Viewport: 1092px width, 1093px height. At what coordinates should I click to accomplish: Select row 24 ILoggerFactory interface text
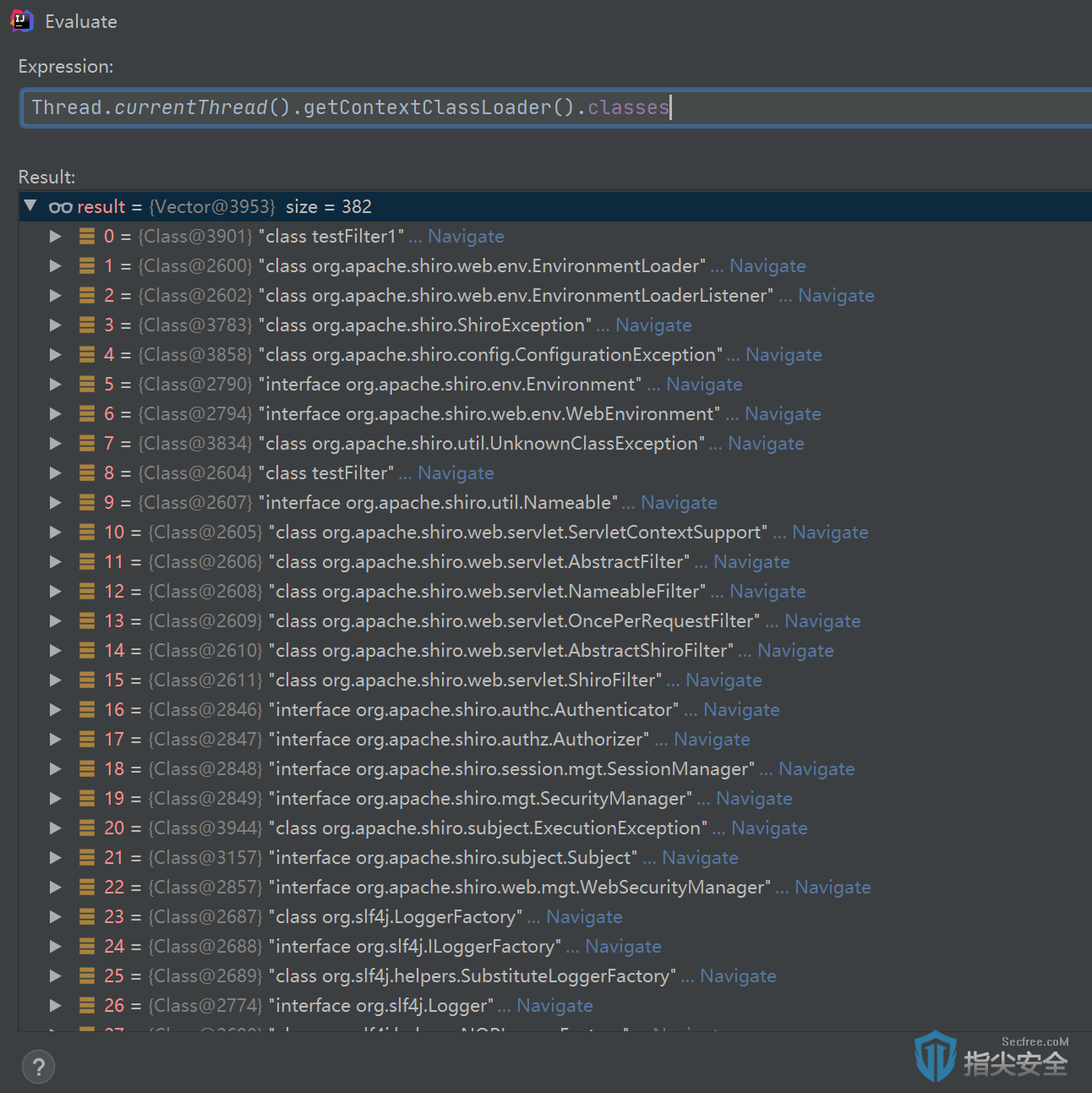click(415, 947)
